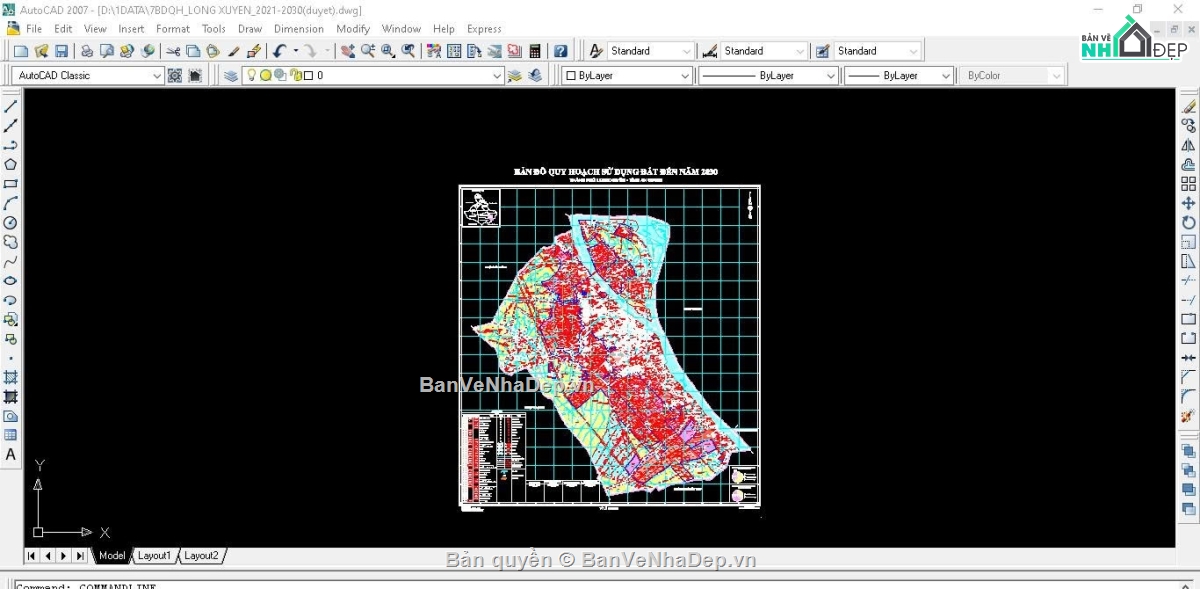1200x589 pixels.
Task: Click the Undo arrow icon
Action: point(280,51)
